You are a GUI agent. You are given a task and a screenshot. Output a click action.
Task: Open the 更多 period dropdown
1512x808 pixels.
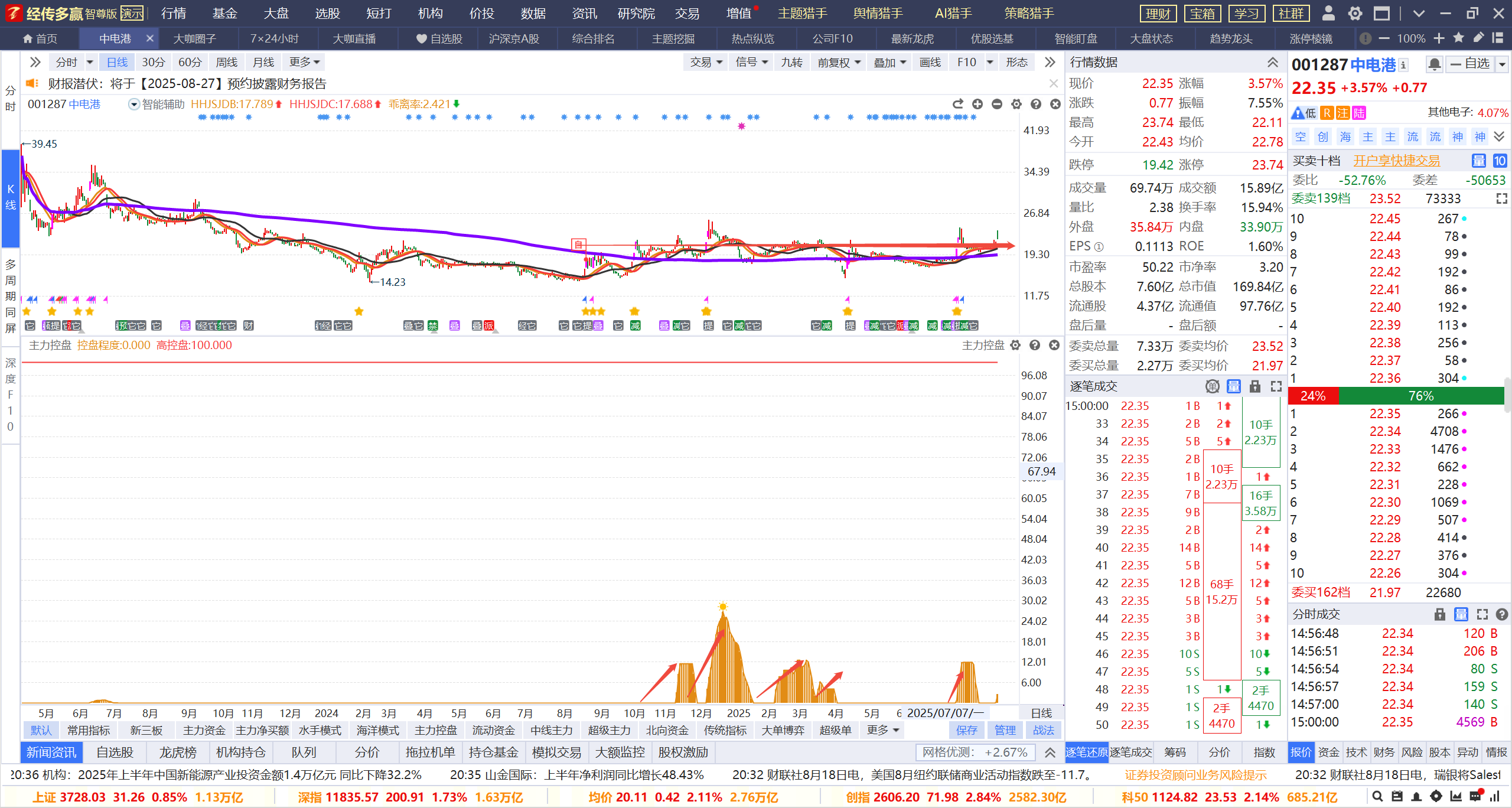(305, 62)
